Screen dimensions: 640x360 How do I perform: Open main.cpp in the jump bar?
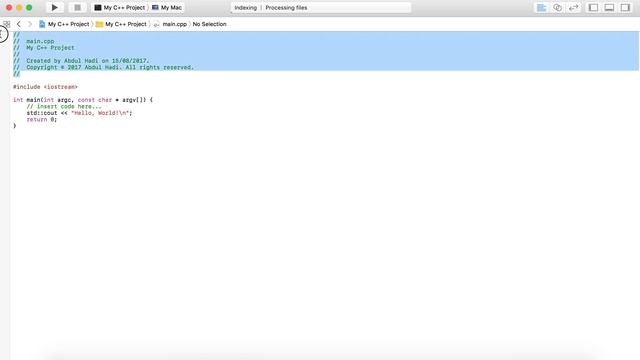[x=170, y=24]
